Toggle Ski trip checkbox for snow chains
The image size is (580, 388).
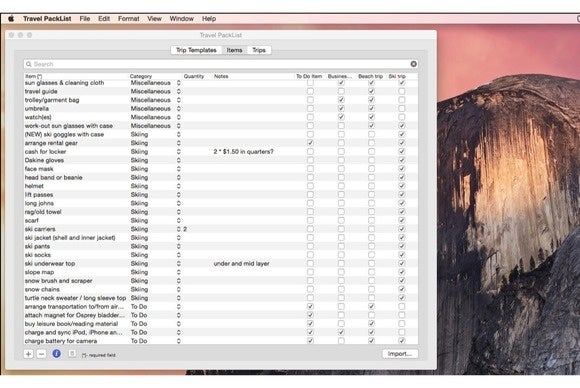point(402,289)
